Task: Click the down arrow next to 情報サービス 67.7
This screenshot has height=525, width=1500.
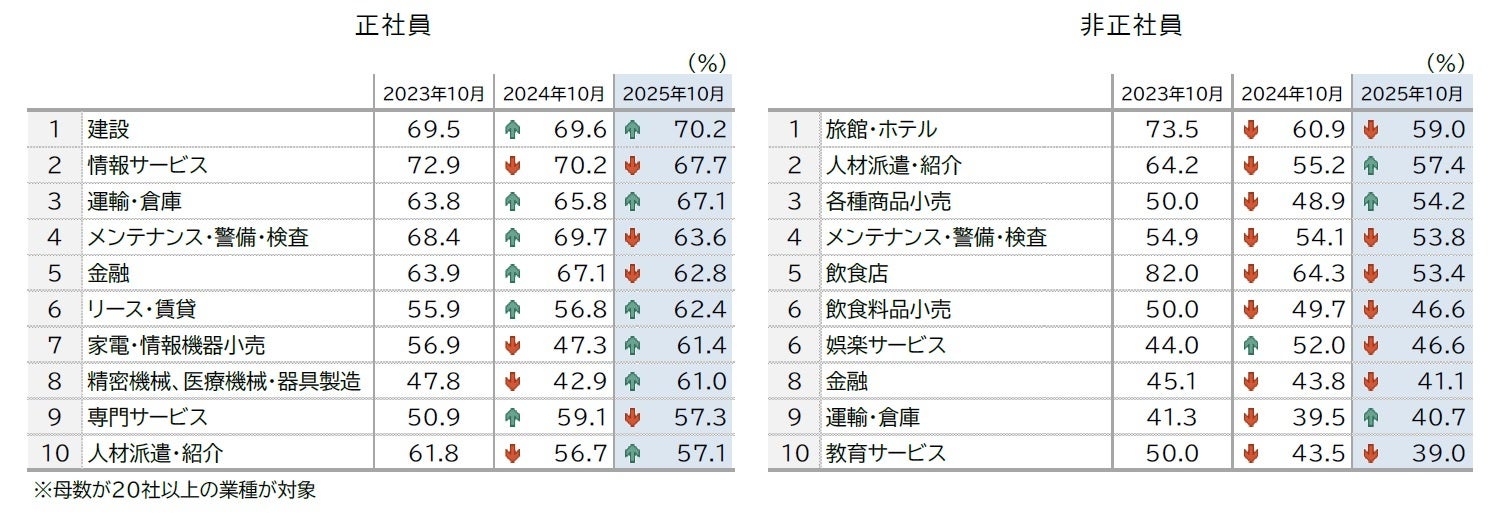Action: pyautogui.click(x=632, y=165)
